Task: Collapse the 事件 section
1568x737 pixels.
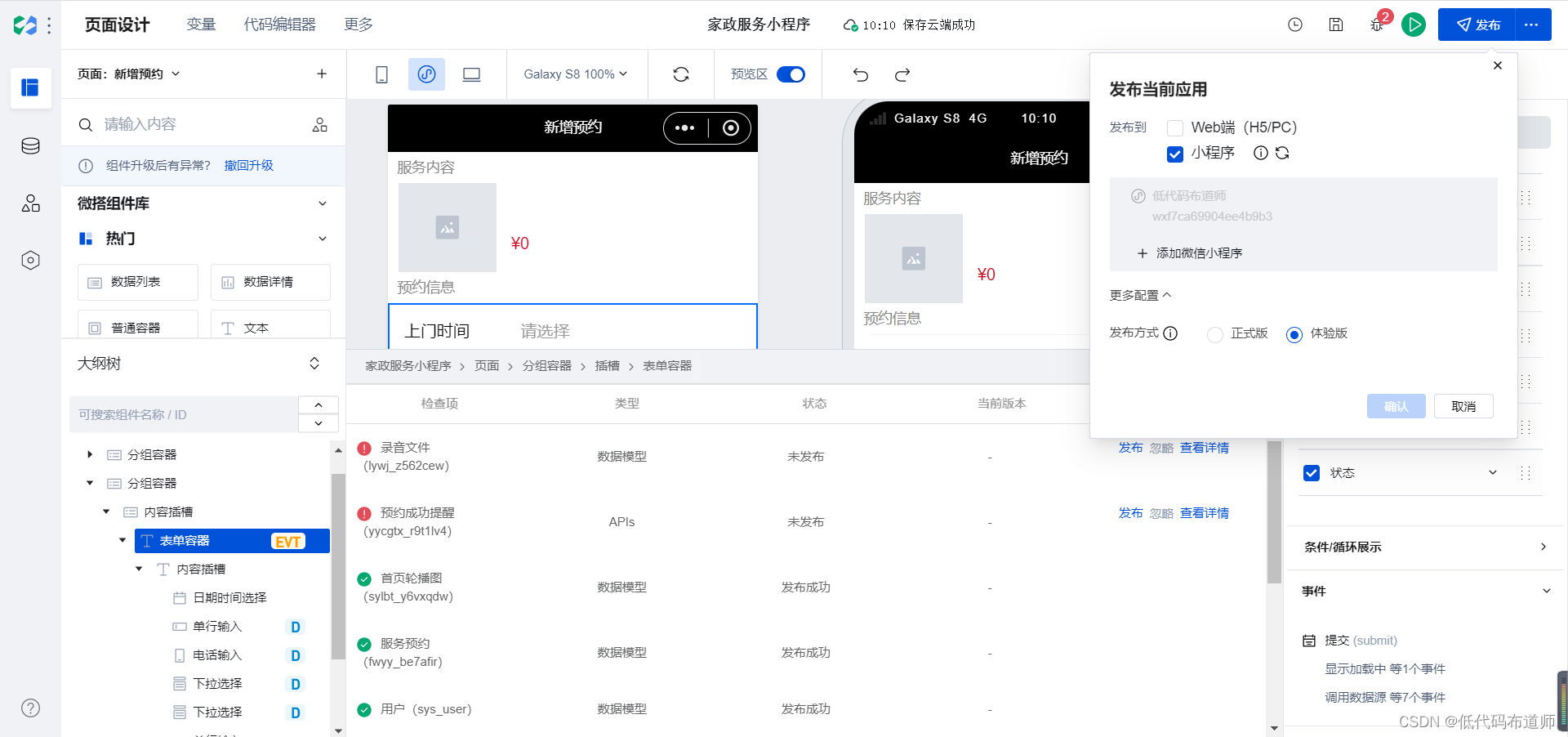Action: click(x=1546, y=591)
